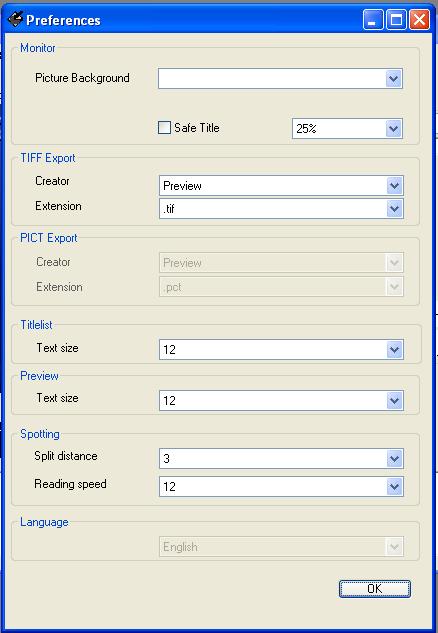Image resolution: width=438 pixels, height=633 pixels.
Task: Expand the TIFF Extension .tif dropdown arrow
Action: [394, 209]
